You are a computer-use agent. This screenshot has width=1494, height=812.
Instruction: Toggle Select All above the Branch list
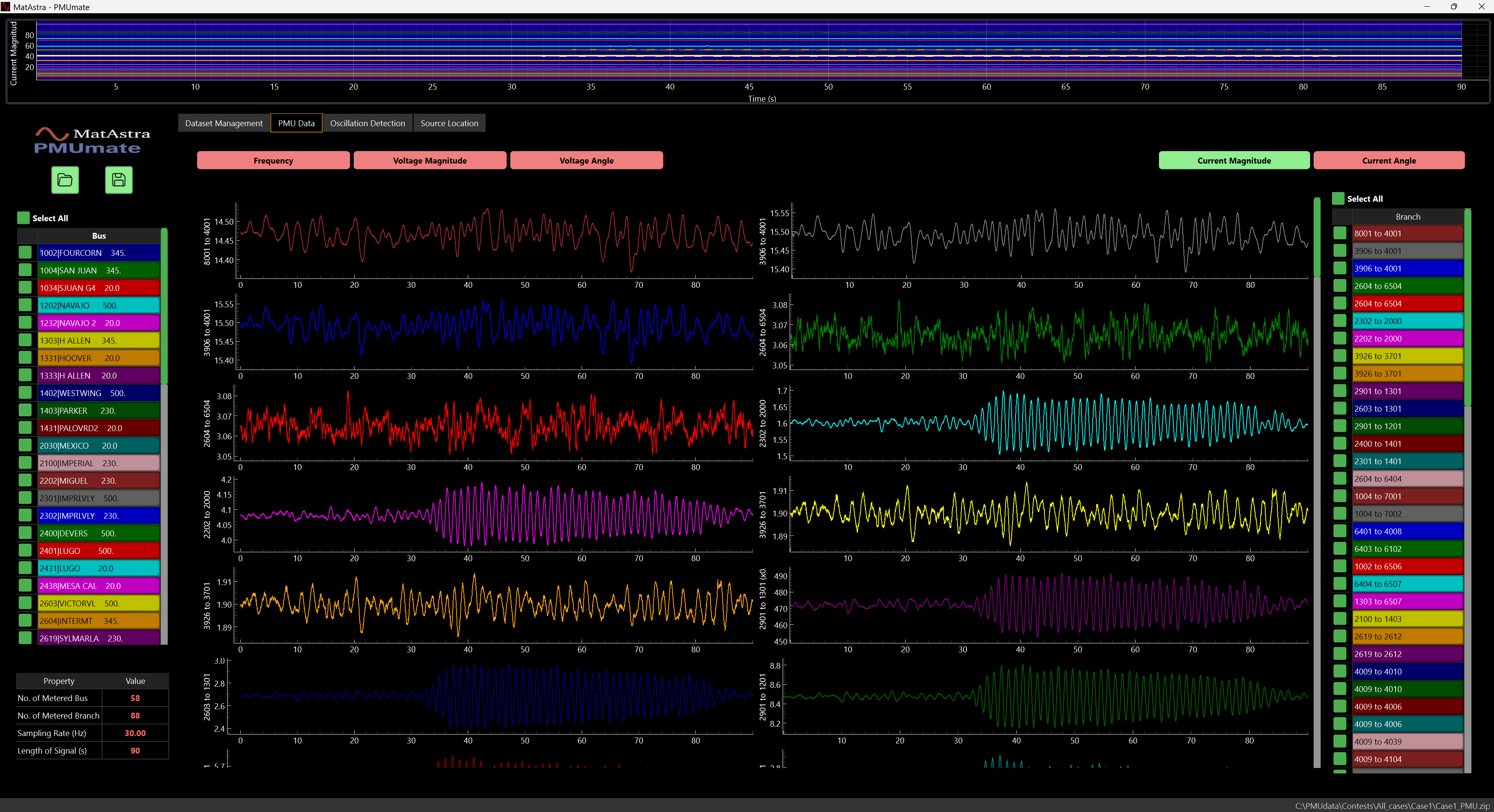pyautogui.click(x=1339, y=198)
